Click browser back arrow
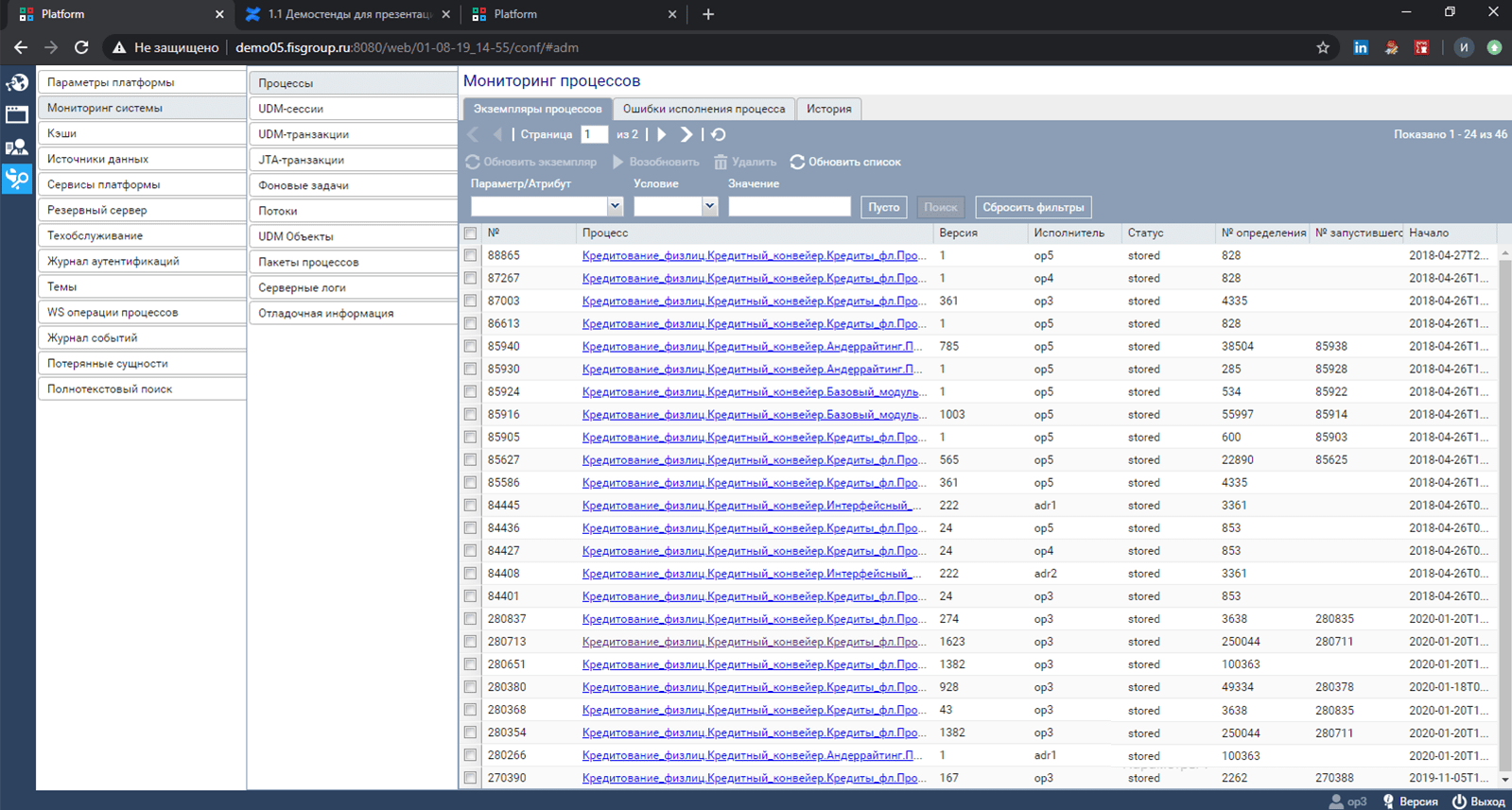Image resolution: width=1512 pixels, height=810 pixels. tap(21, 47)
